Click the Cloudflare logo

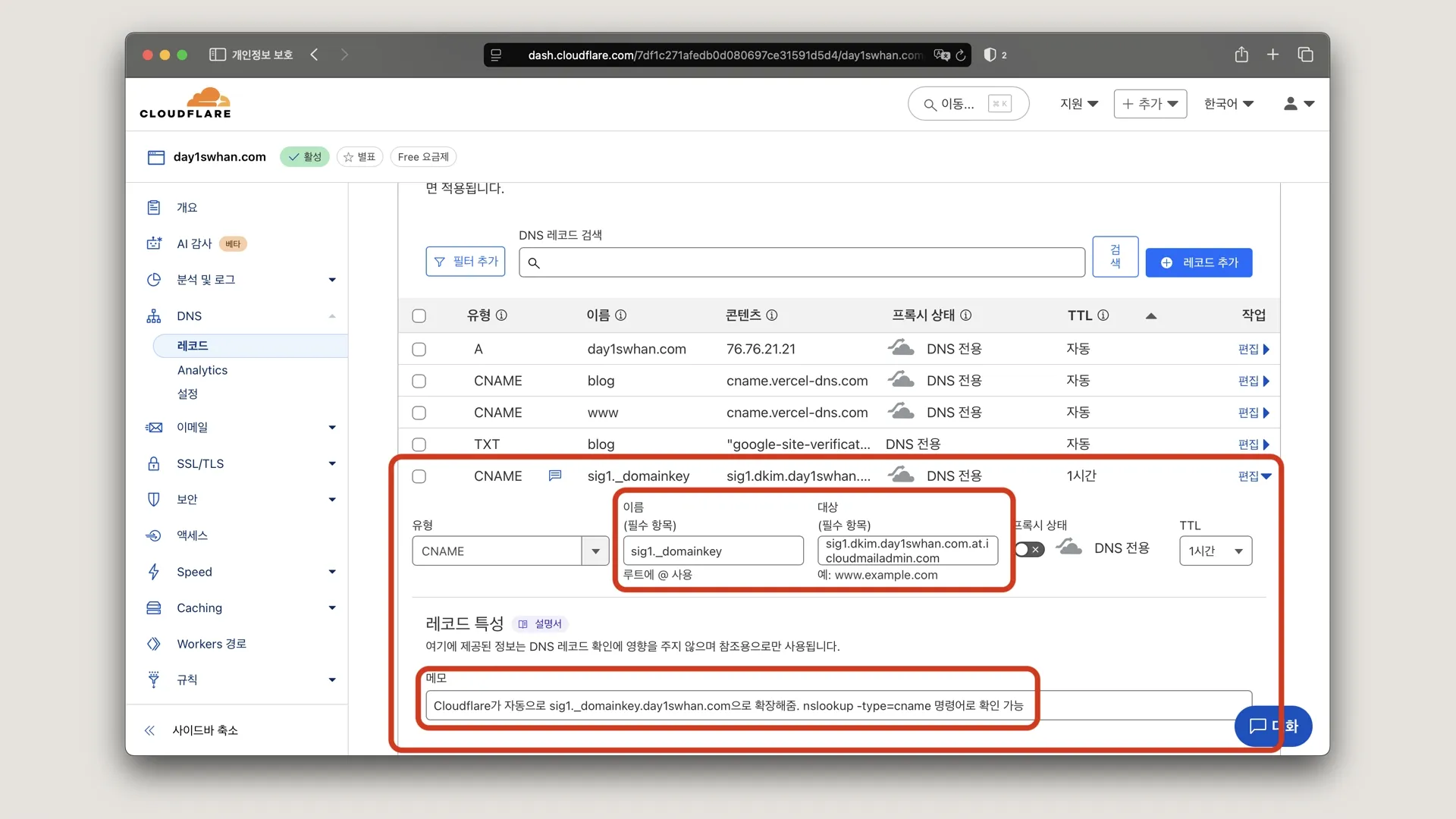[185, 103]
